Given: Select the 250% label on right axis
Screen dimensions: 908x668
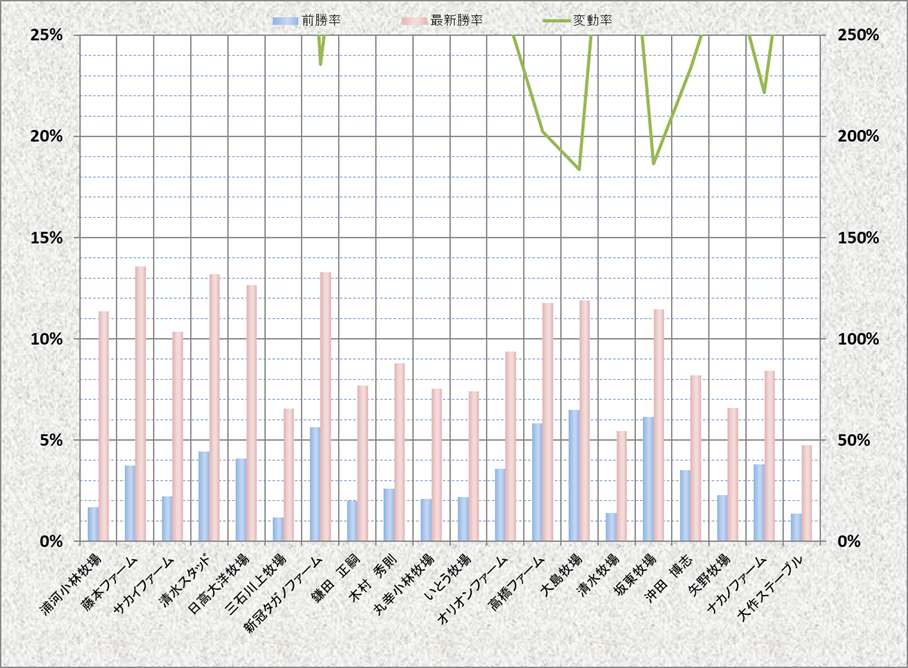Looking at the screenshot, I should coord(859,34).
